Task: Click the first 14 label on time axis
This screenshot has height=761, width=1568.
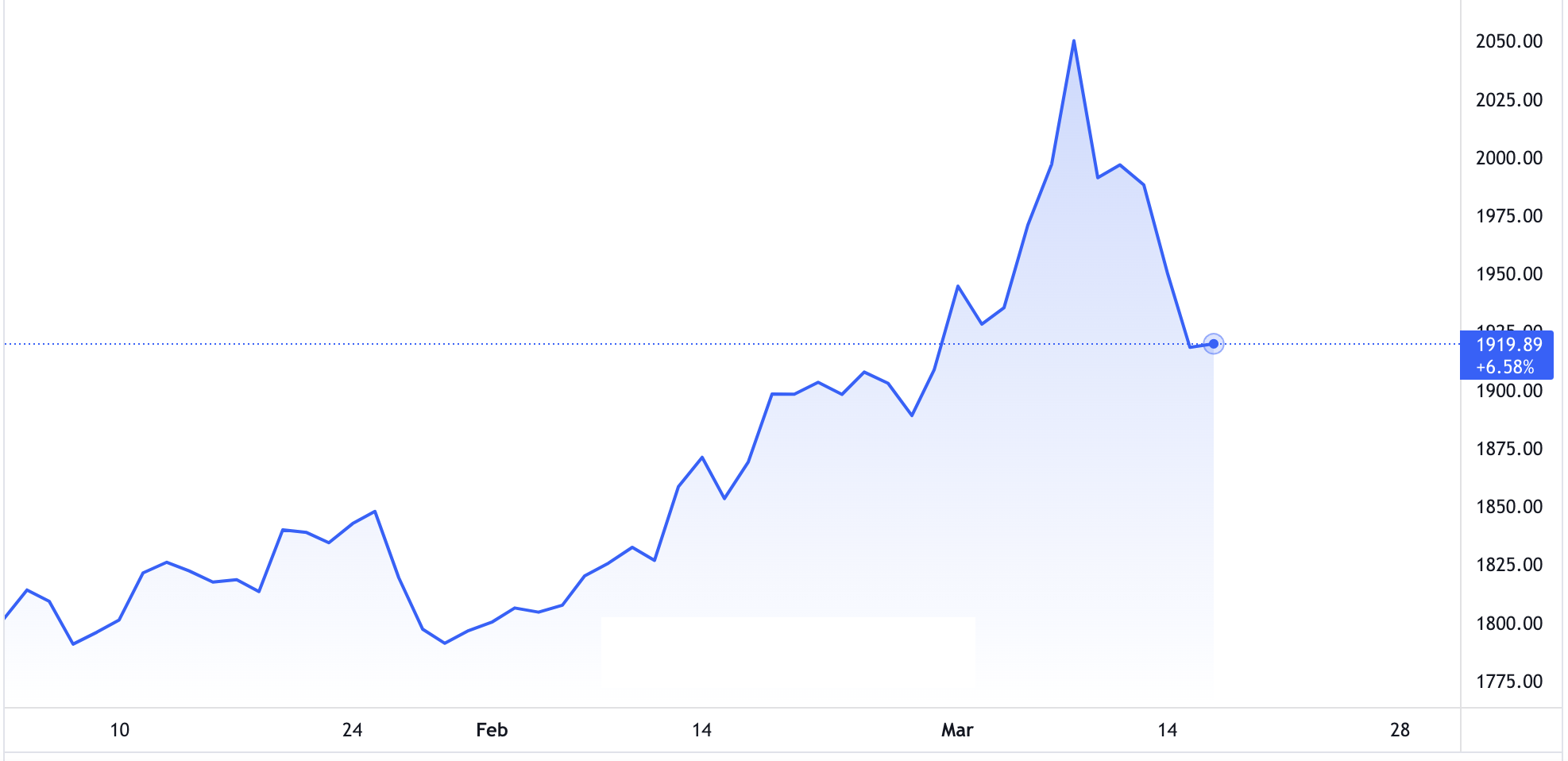Action: coord(702,731)
